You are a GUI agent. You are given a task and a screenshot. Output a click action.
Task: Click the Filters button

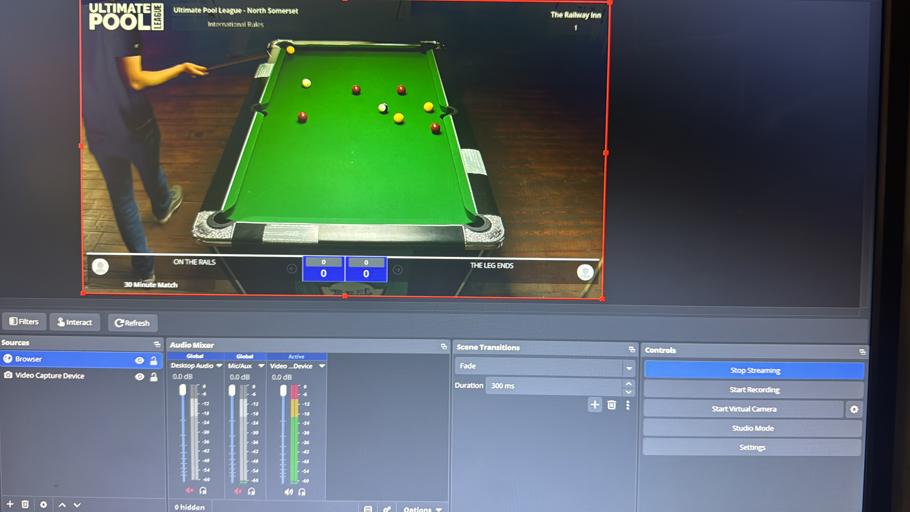24,322
